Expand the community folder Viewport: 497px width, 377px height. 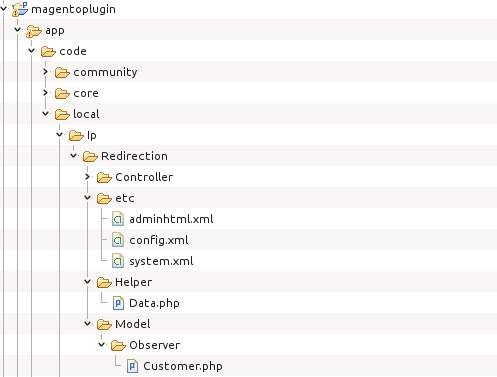click(46, 72)
